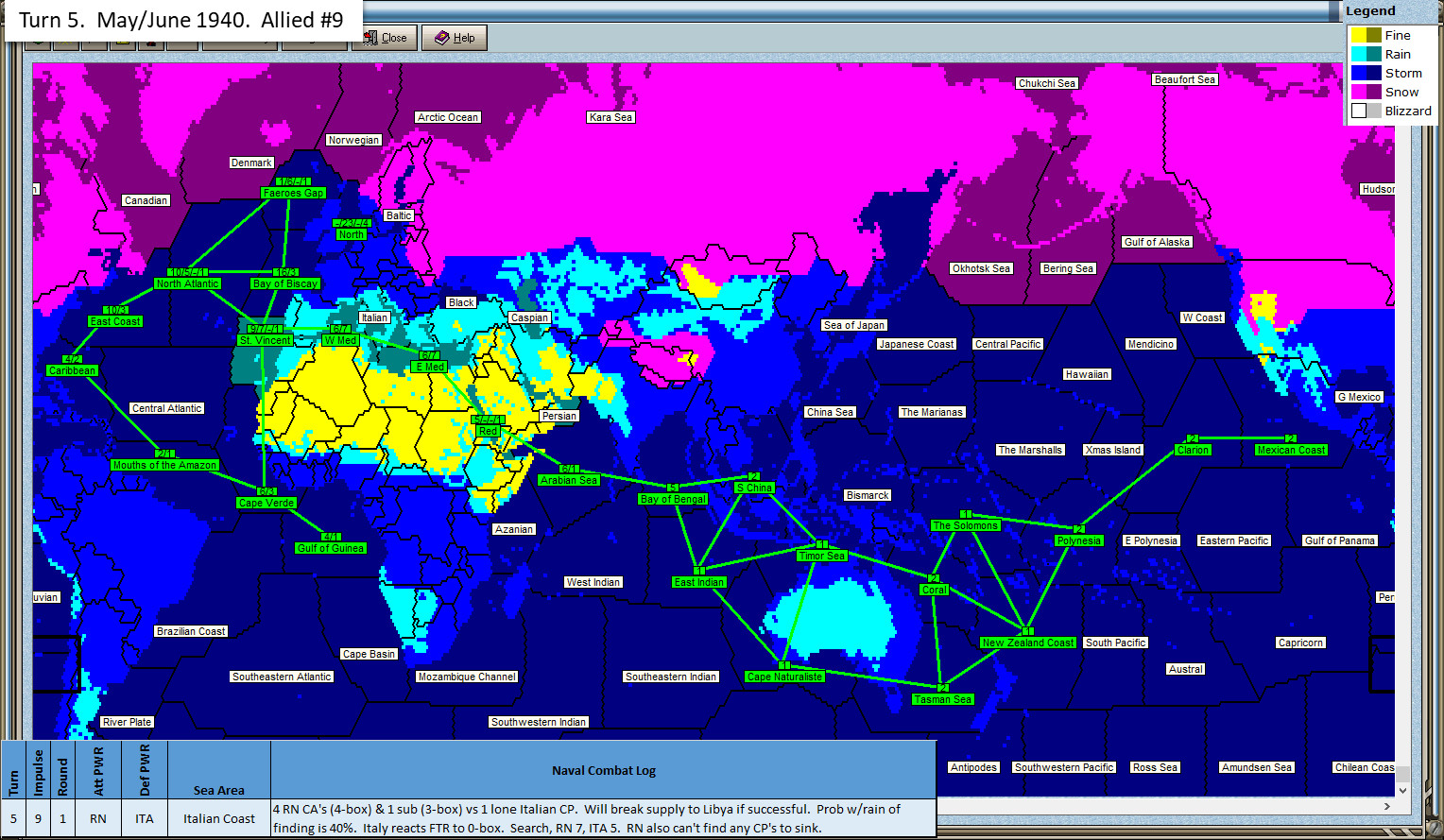The width and height of the screenshot is (1444, 840).
Task: Click the Italian Coast cell in combat log
Action: coord(219,819)
